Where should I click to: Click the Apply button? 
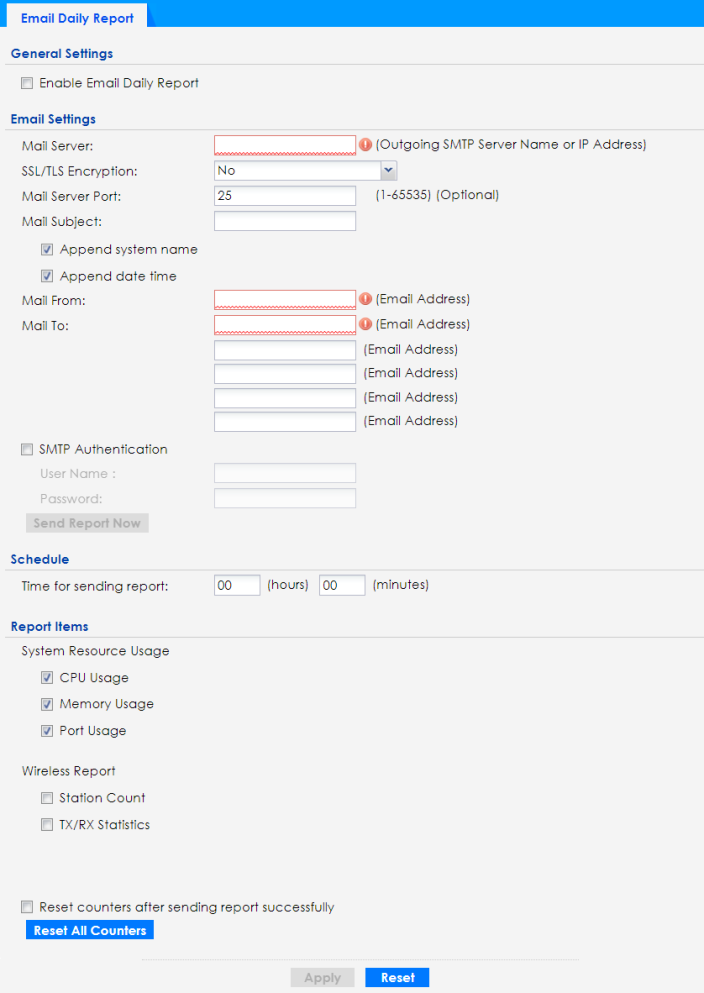click(322, 978)
